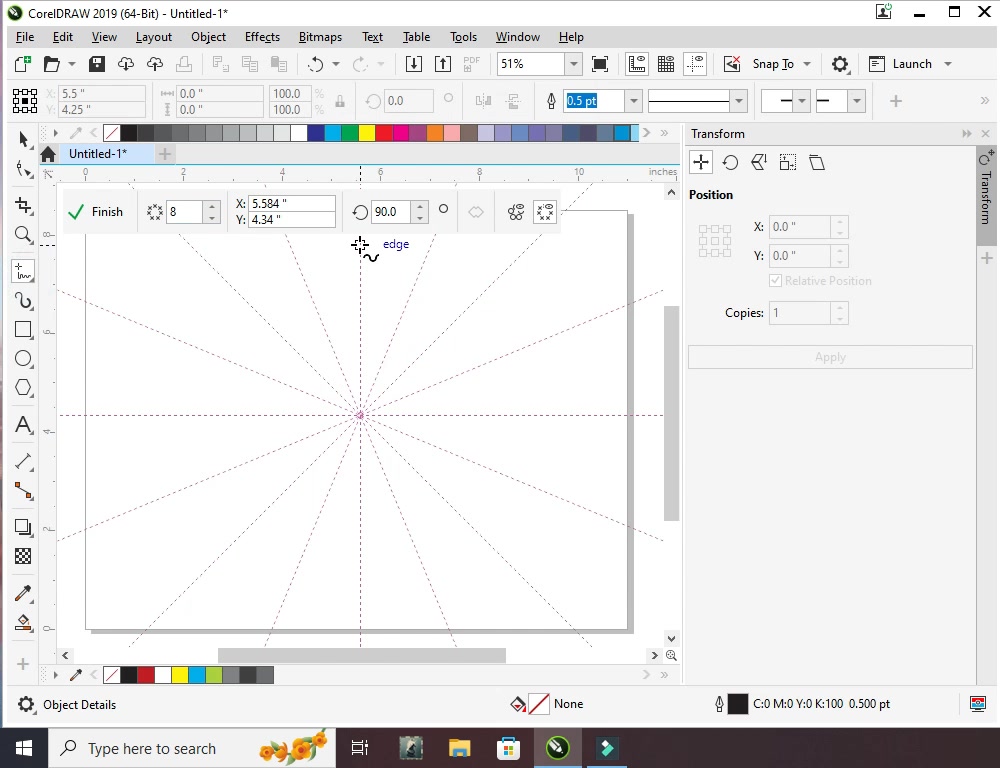Add a new document tab with plus

[165, 154]
